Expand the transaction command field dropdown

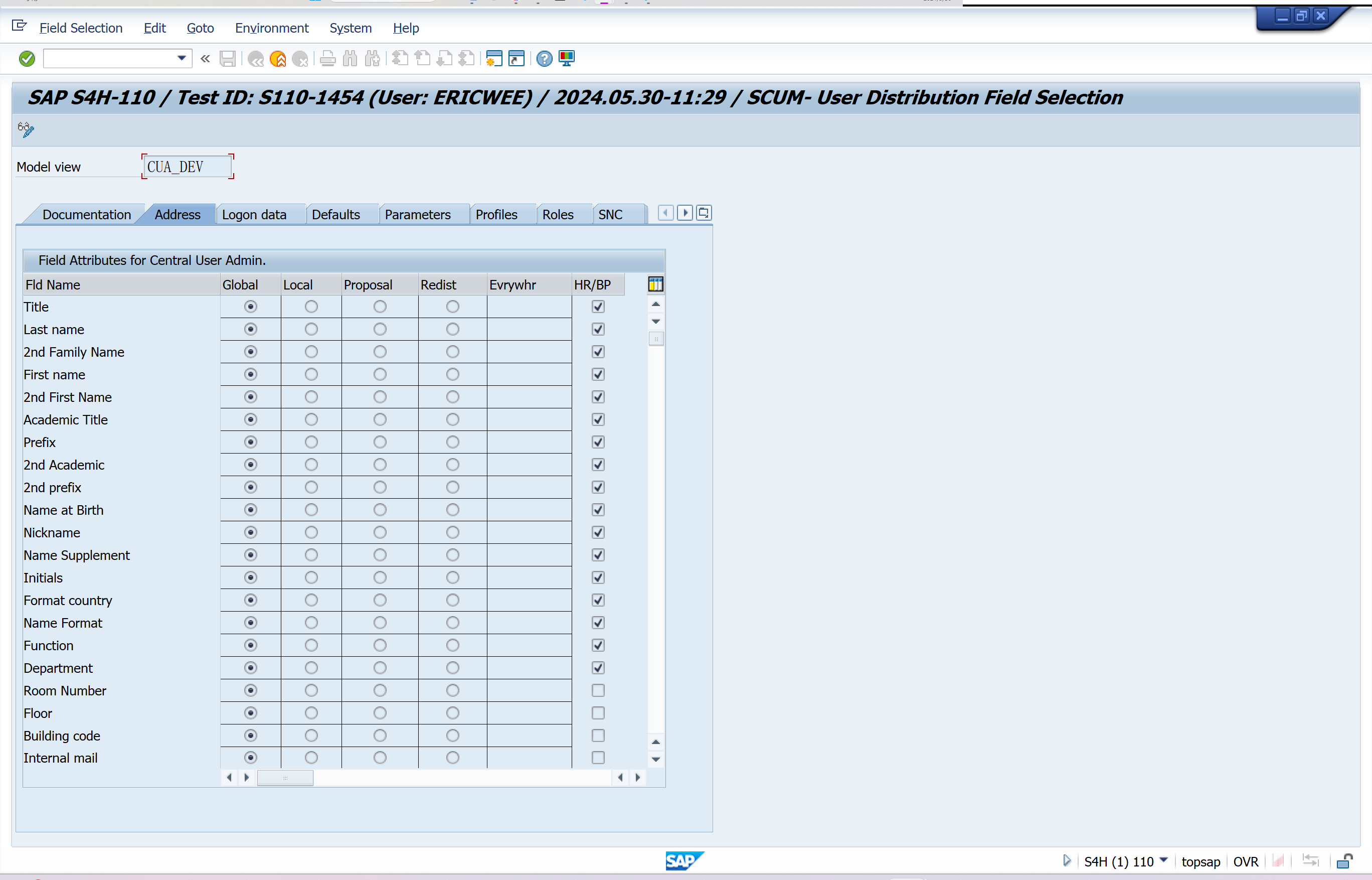182,58
